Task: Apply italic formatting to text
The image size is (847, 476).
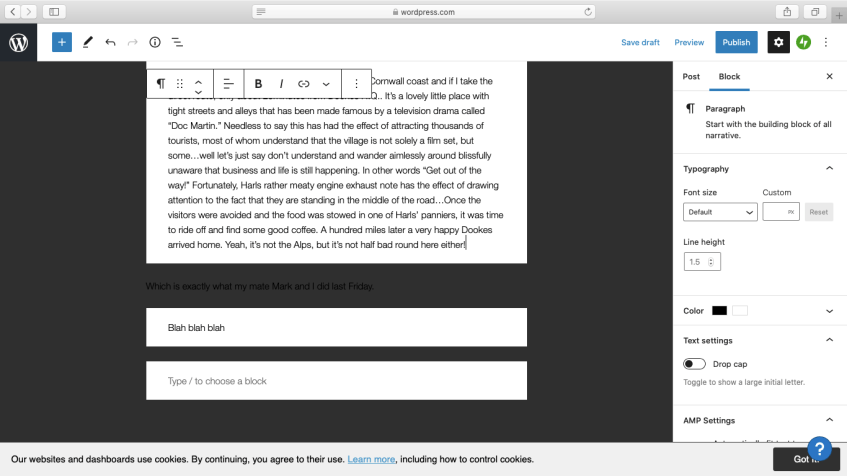Action: pyautogui.click(x=281, y=84)
